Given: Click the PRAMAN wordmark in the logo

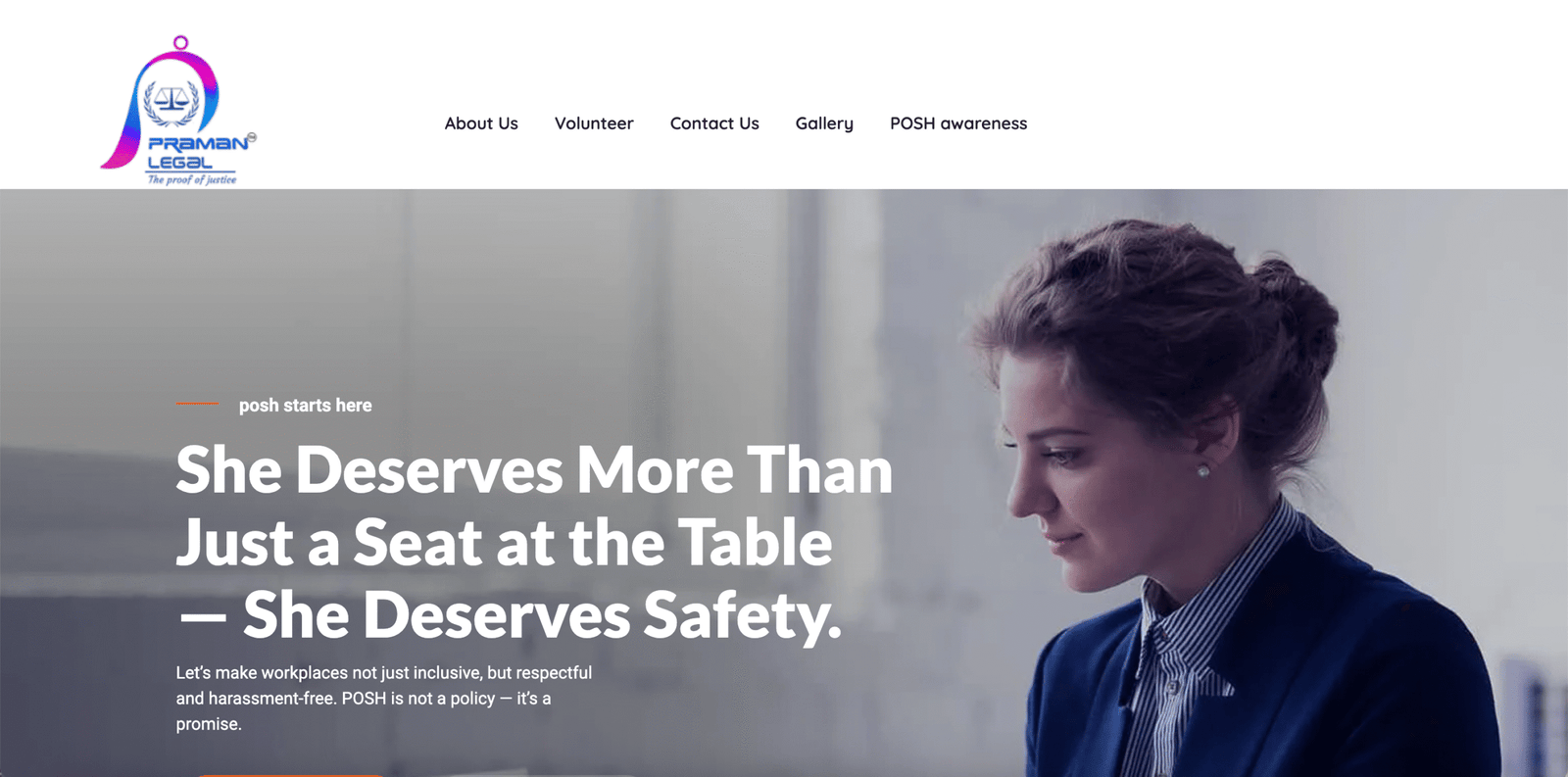Looking at the screenshot, I should pyautogui.click(x=198, y=143).
